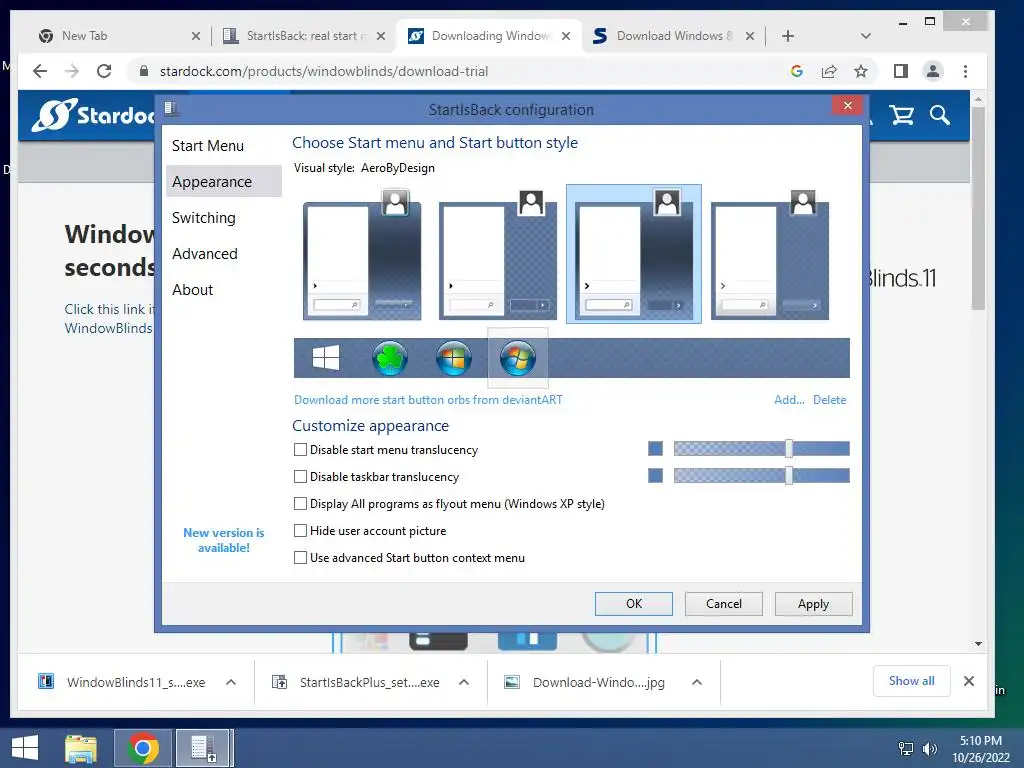Click Show all downloads
Screen dimensions: 1024x768
point(911,681)
